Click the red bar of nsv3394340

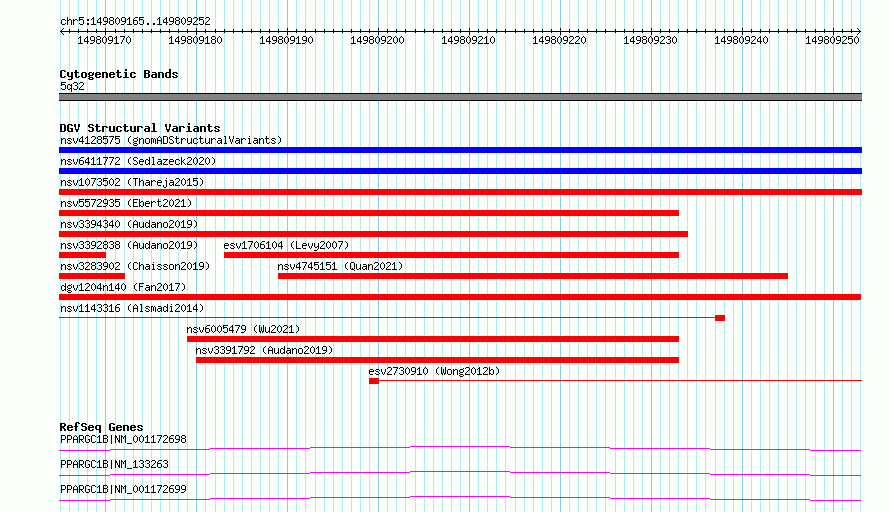tap(373, 234)
